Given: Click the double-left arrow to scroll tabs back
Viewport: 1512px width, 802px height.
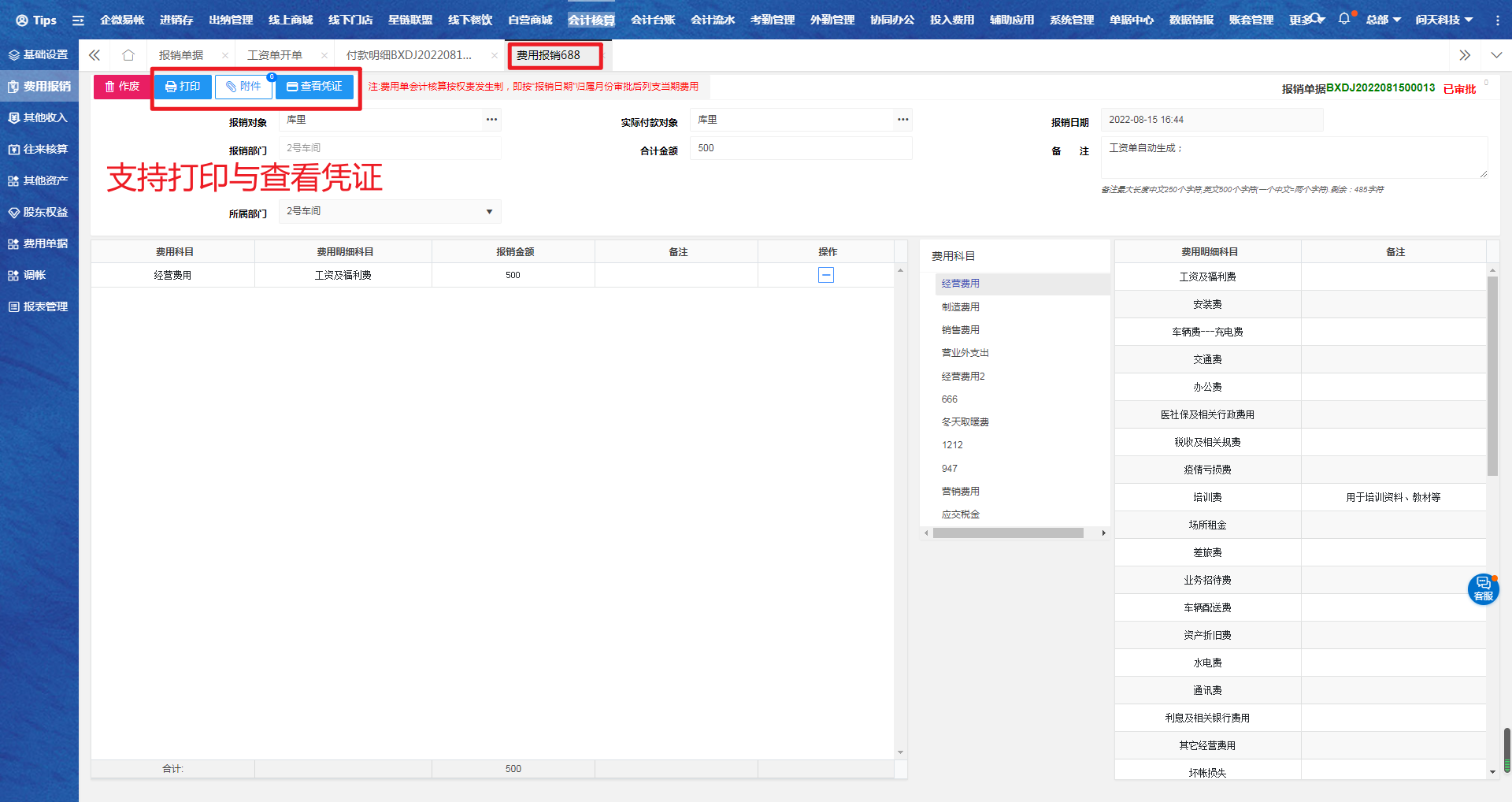Looking at the screenshot, I should pos(94,55).
